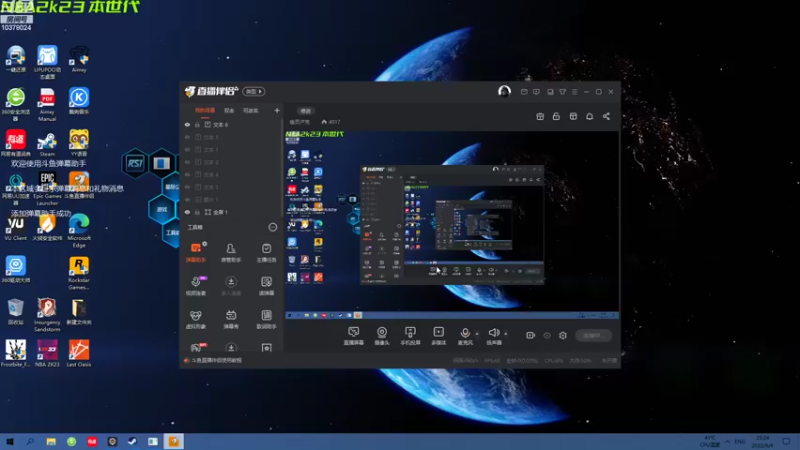This screenshot has width=800, height=450.
Task: Open the 虚拟形象 virtual avatar tool
Action: (x=195, y=319)
